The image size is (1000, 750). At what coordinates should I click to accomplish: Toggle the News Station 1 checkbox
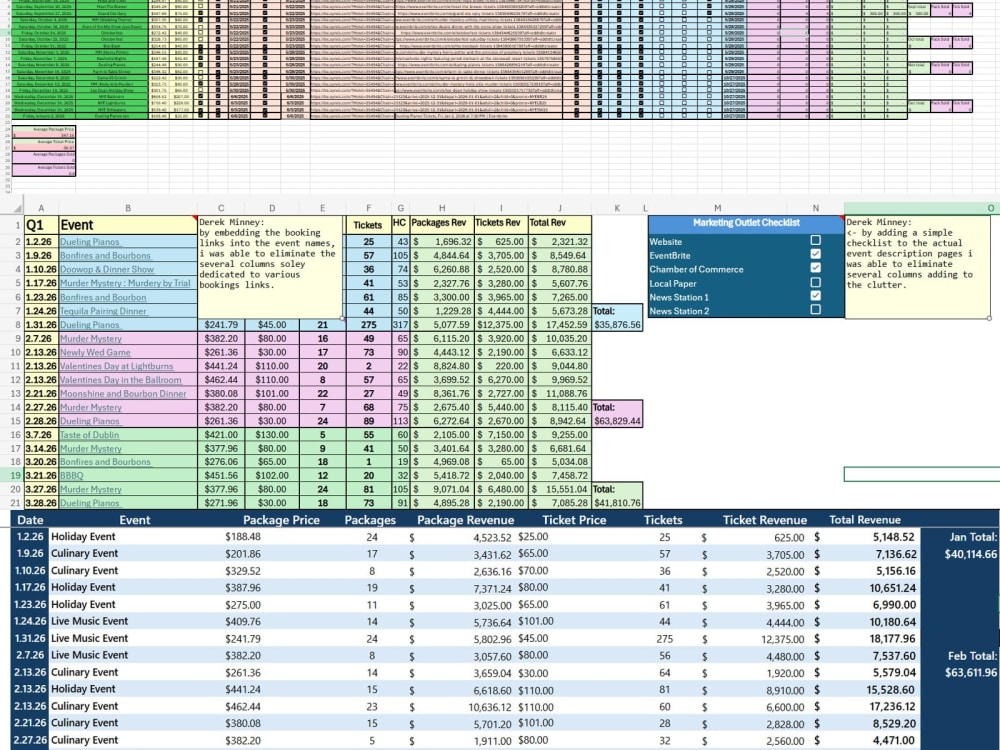[815, 297]
